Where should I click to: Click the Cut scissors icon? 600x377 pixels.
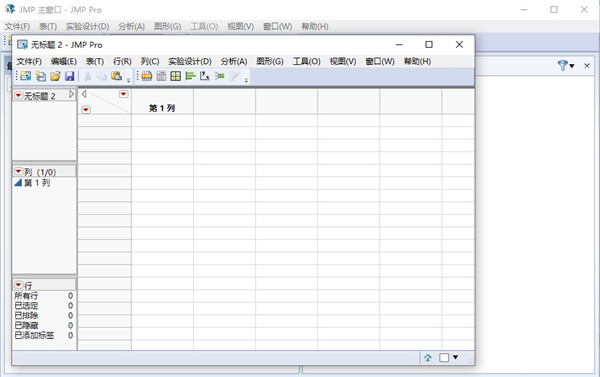[88, 76]
